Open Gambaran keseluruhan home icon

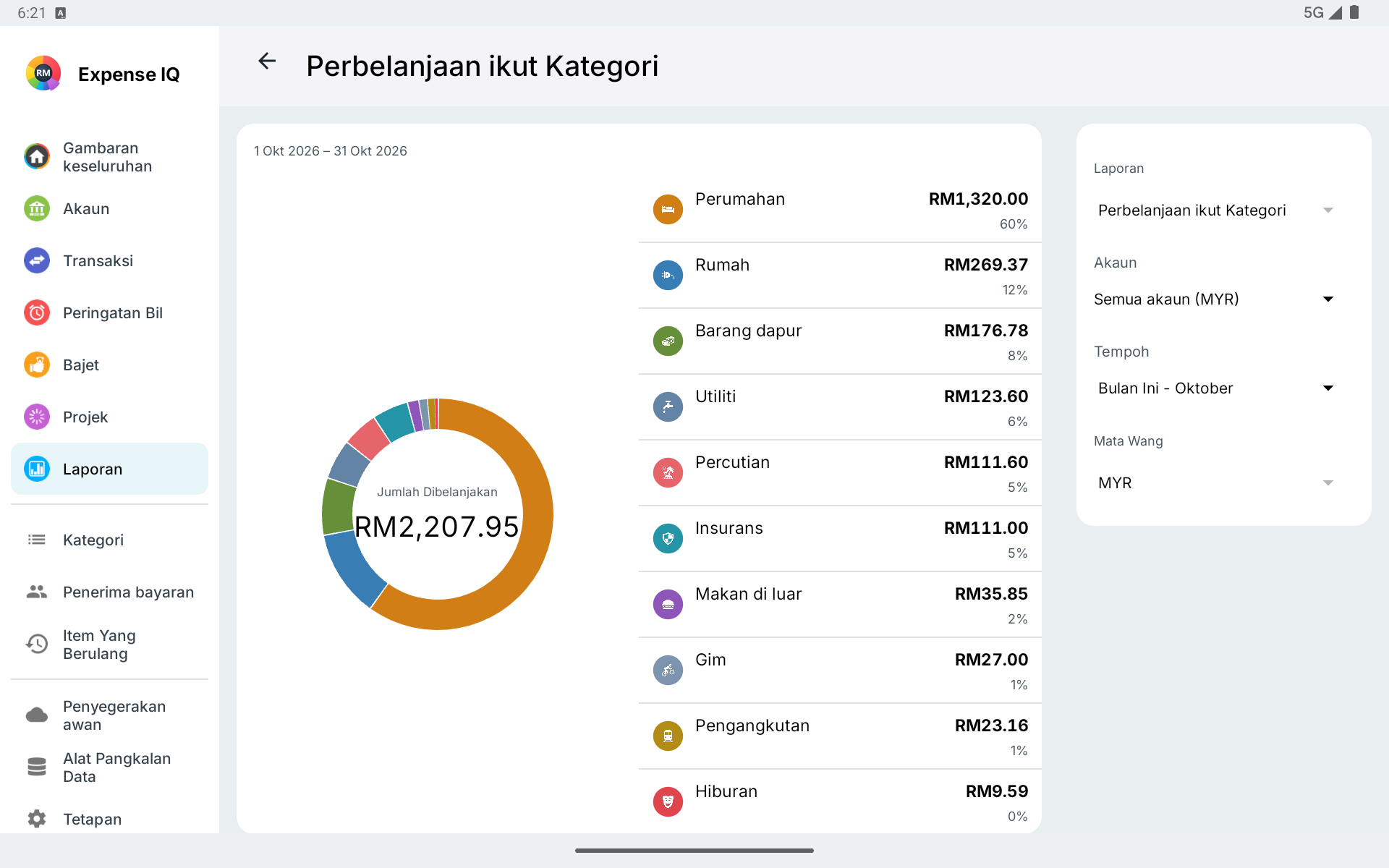[37, 157]
